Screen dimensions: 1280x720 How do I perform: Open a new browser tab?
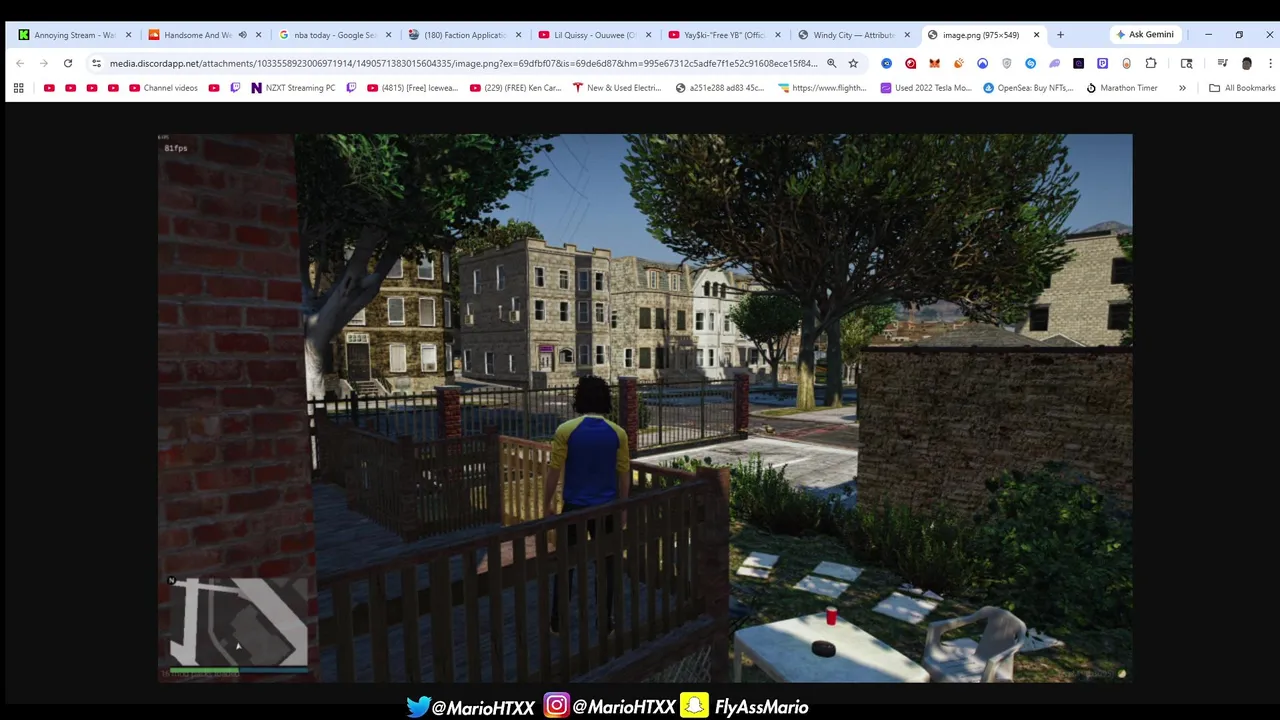pos(1060,35)
